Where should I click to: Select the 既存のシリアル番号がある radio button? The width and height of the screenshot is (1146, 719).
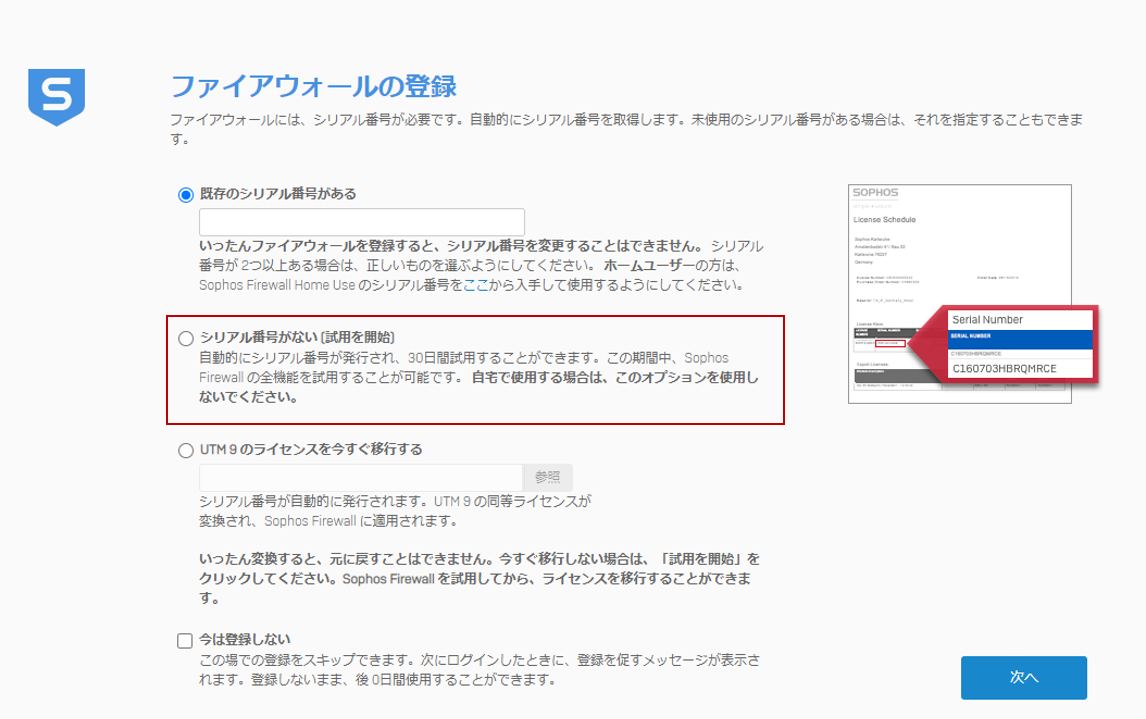[x=186, y=195]
